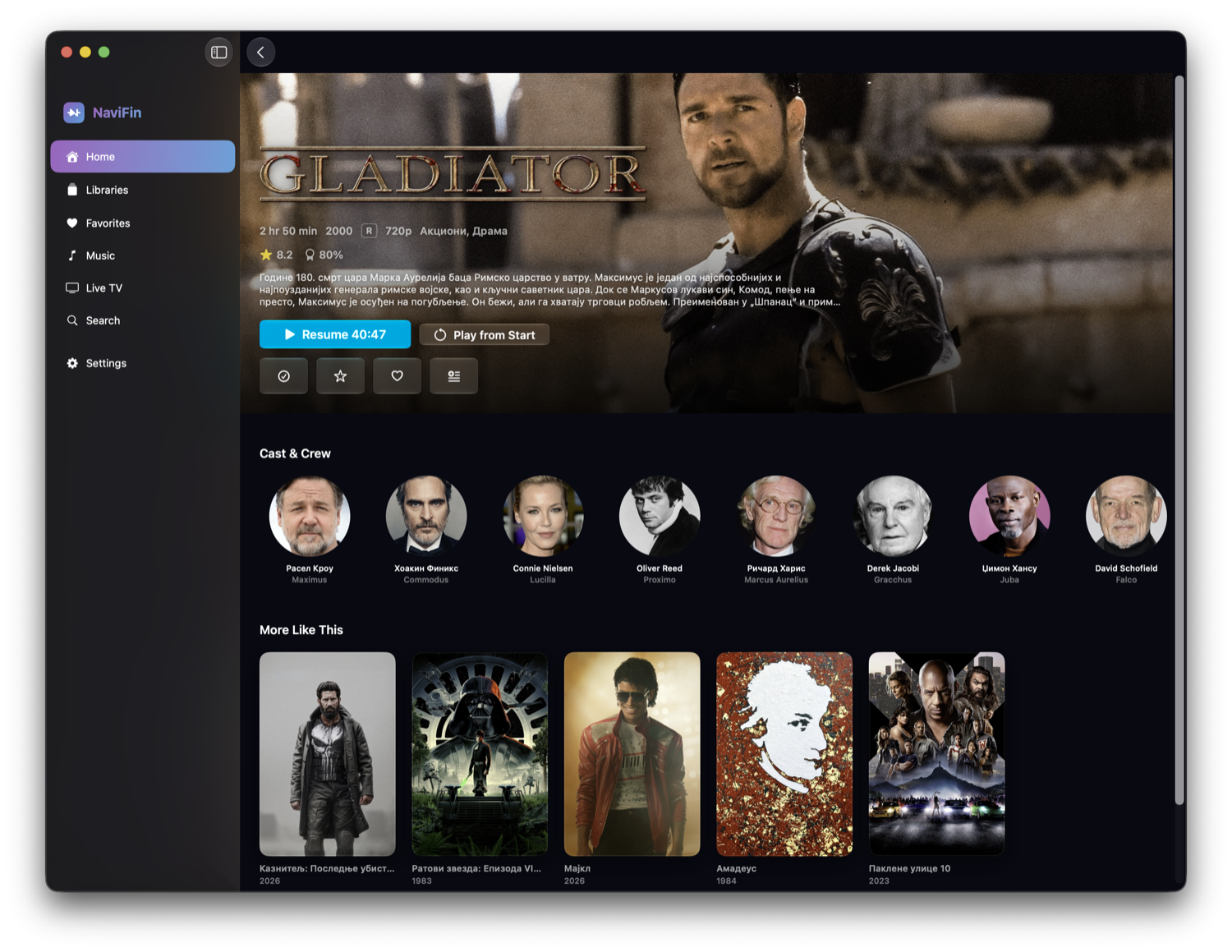Click Play from Start button

485,335
